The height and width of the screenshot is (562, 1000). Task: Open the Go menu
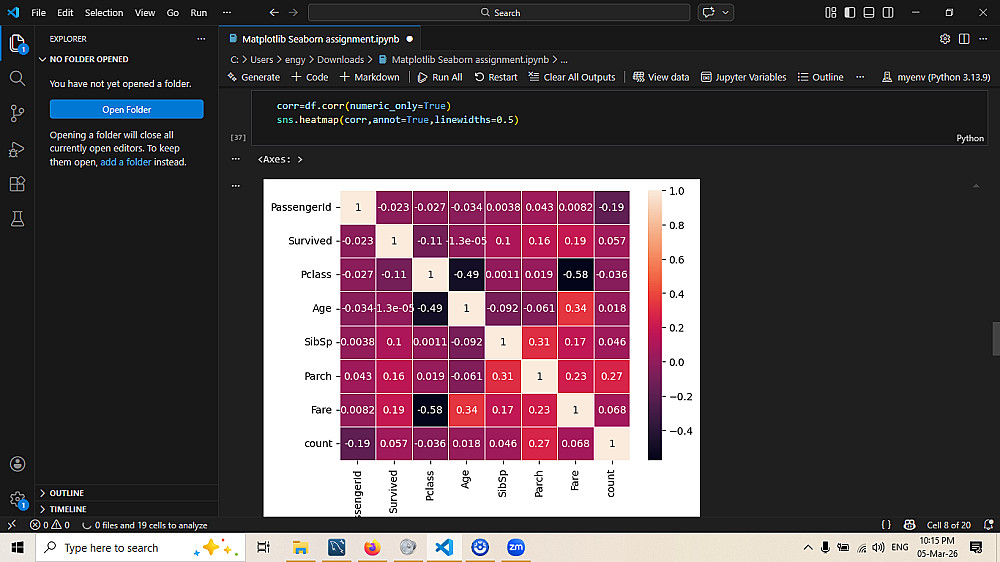[173, 13]
